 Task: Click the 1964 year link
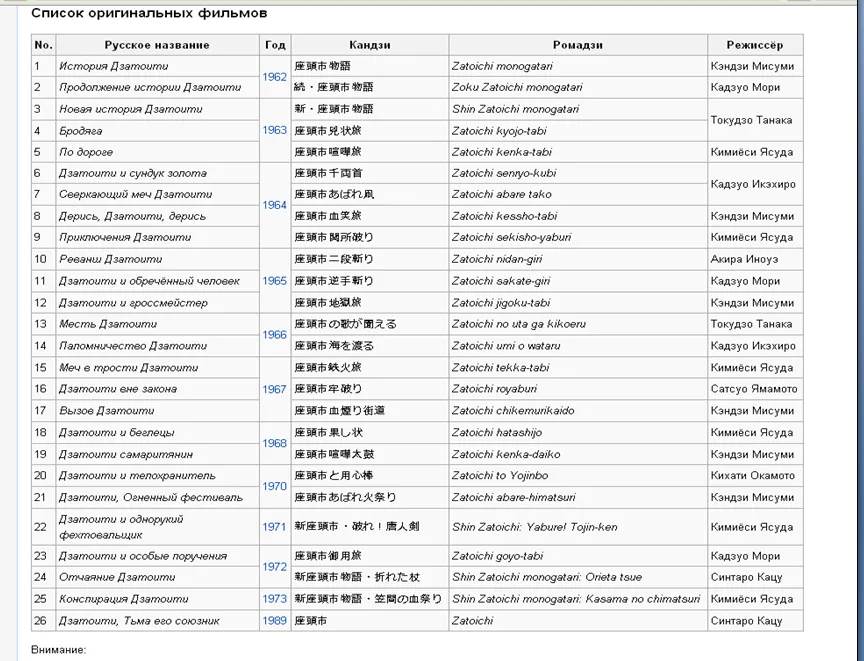click(274, 205)
